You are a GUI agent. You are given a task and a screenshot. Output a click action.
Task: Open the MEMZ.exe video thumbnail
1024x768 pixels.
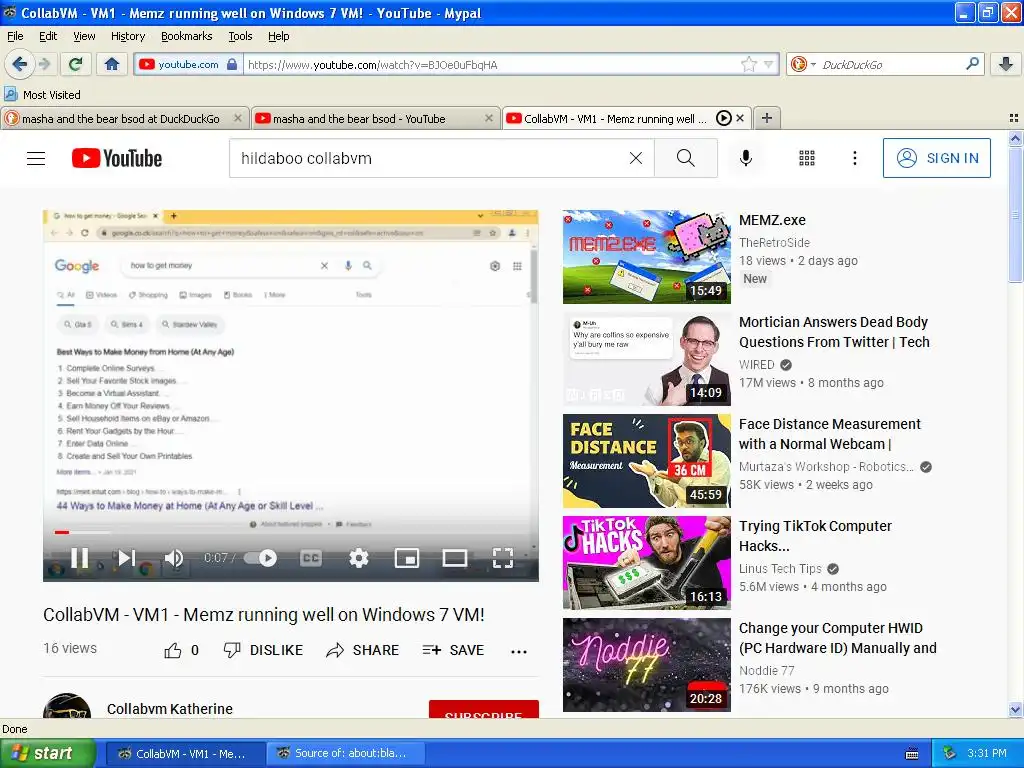coord(647,257)
